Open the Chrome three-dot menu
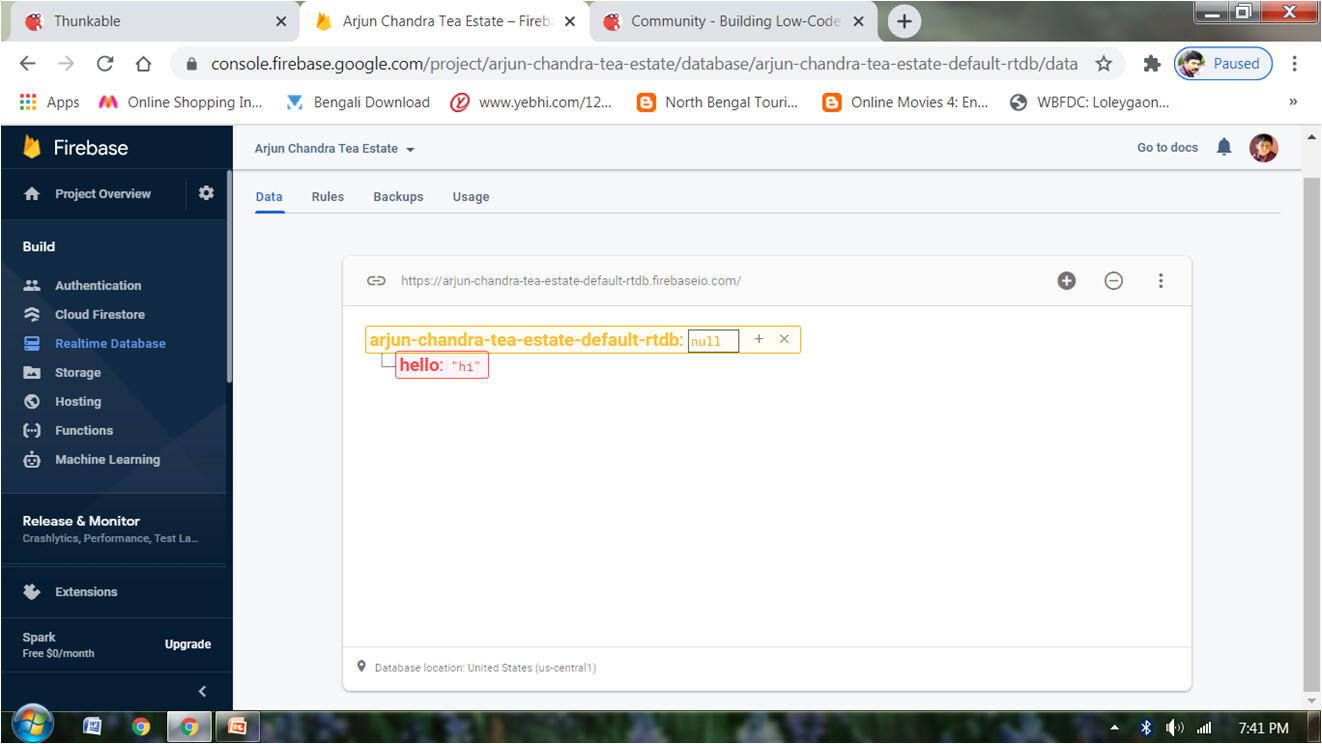This screenshot has width=1322, height=744. pyautogui.click(x=1294, y=64)
